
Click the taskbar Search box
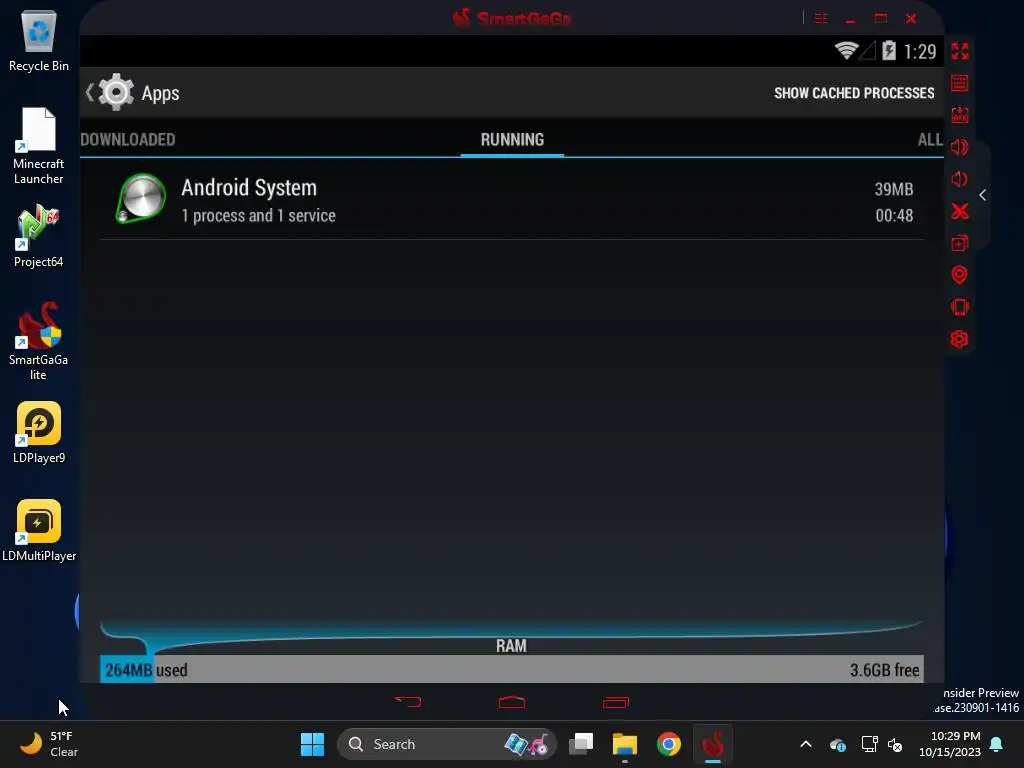tap(447, 744)
